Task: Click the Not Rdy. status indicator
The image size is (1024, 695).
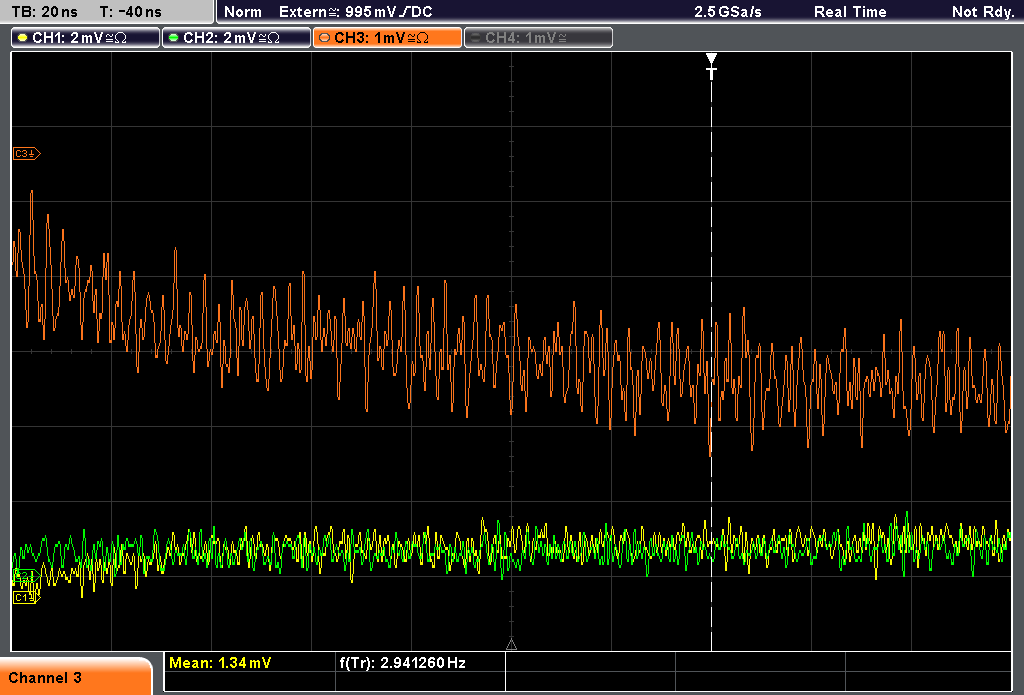Action: point(982,12)
